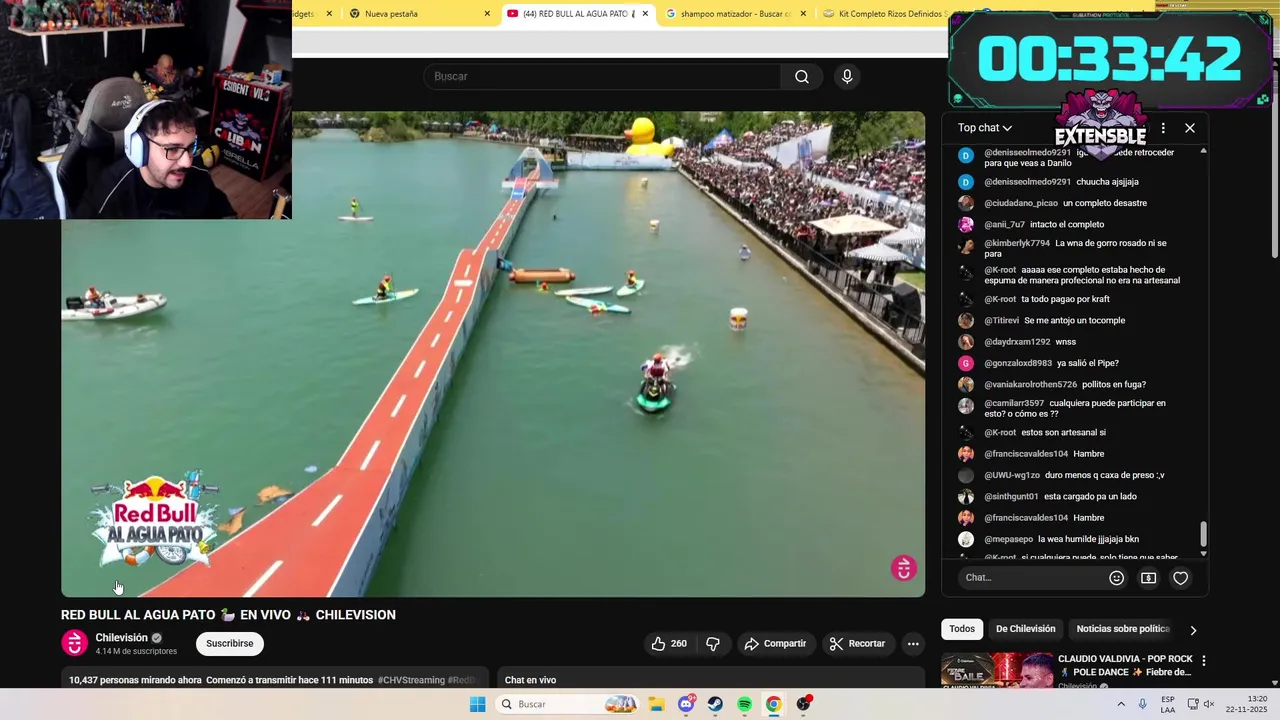Image resolution: width=1280 pixels, height=720 pixels.
Task: Click @daydrxam1292 'wnss' message
Action: click(x=1030, y=342)
